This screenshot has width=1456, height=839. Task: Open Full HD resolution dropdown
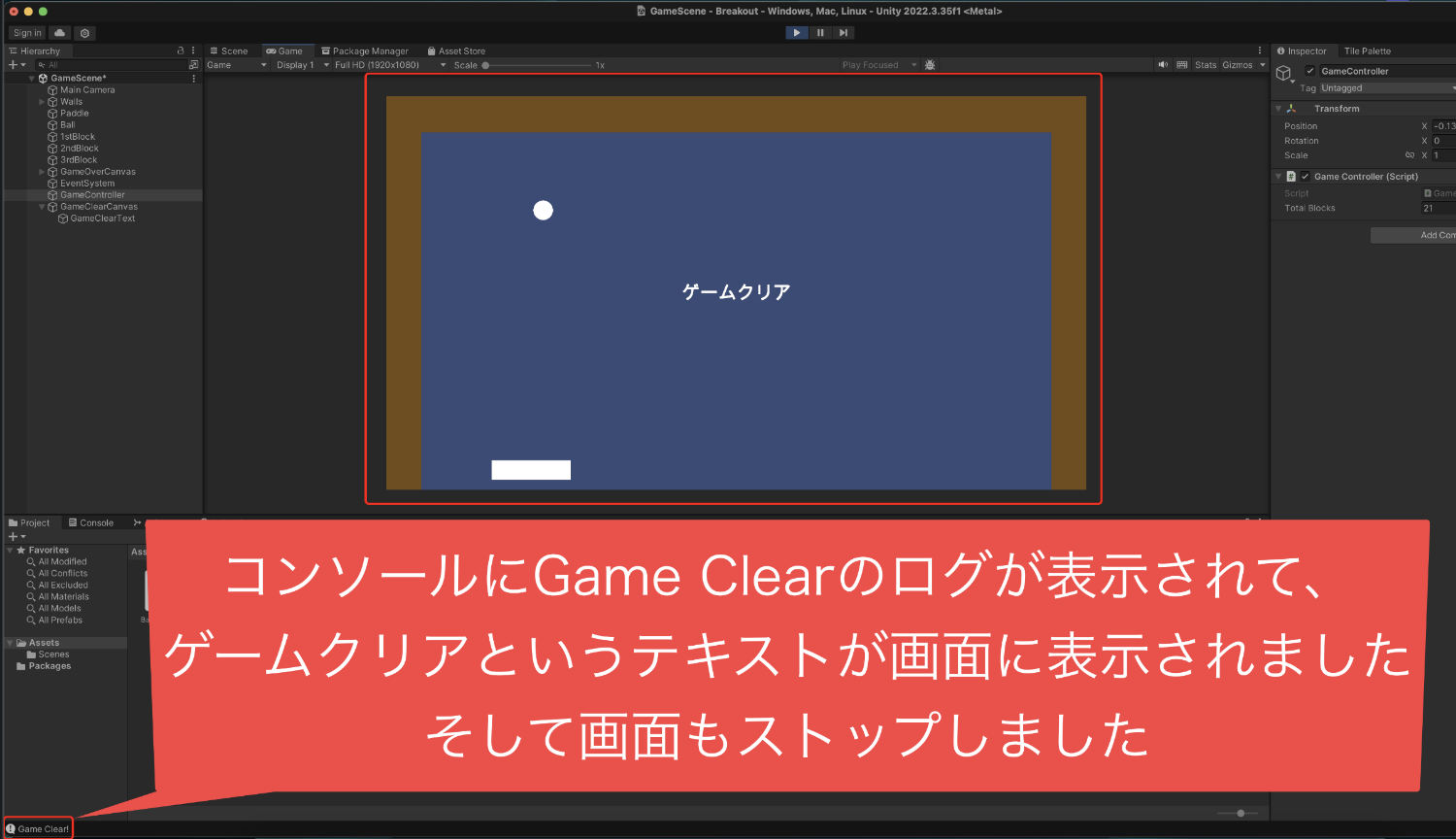point(390,65)
